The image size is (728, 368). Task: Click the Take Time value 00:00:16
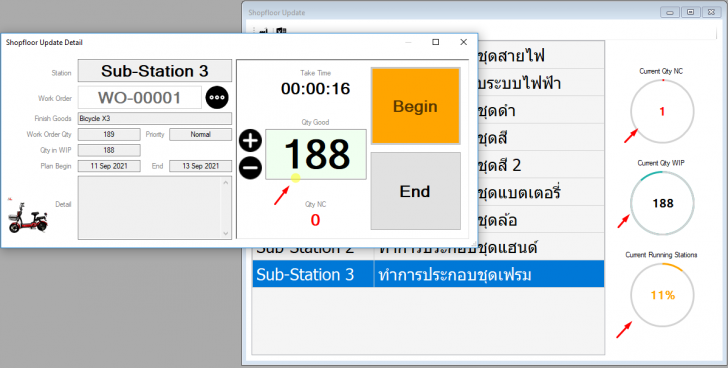click(x=316, y=88)
